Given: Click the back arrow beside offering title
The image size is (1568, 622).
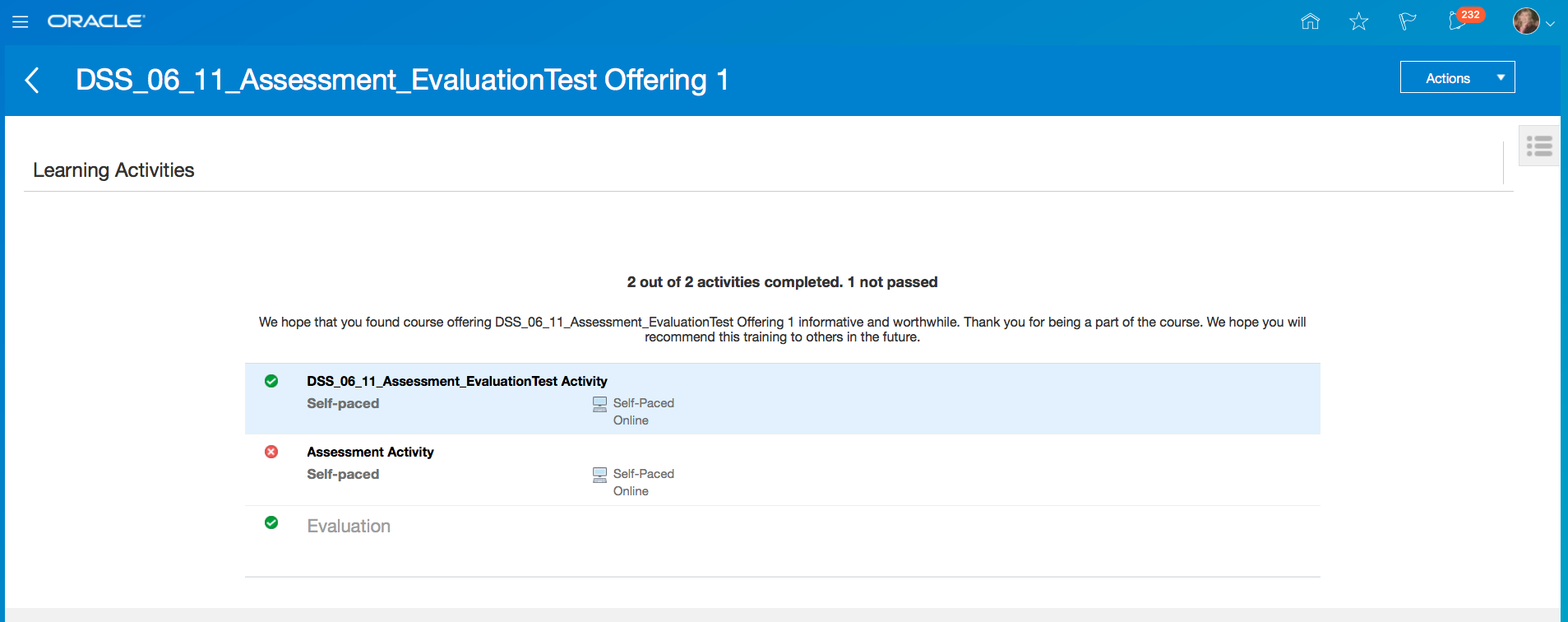Looking at the screenshot, I should (x=33, y=80).
